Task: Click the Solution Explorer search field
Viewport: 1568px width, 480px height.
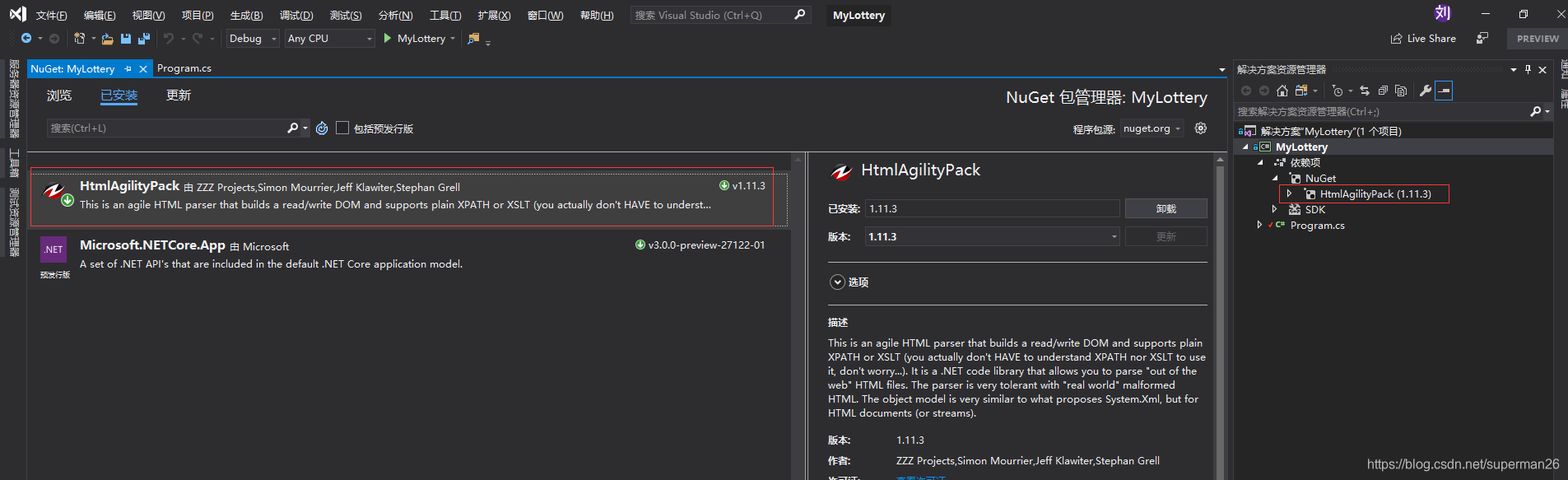Action: (x=1383, y=111)
